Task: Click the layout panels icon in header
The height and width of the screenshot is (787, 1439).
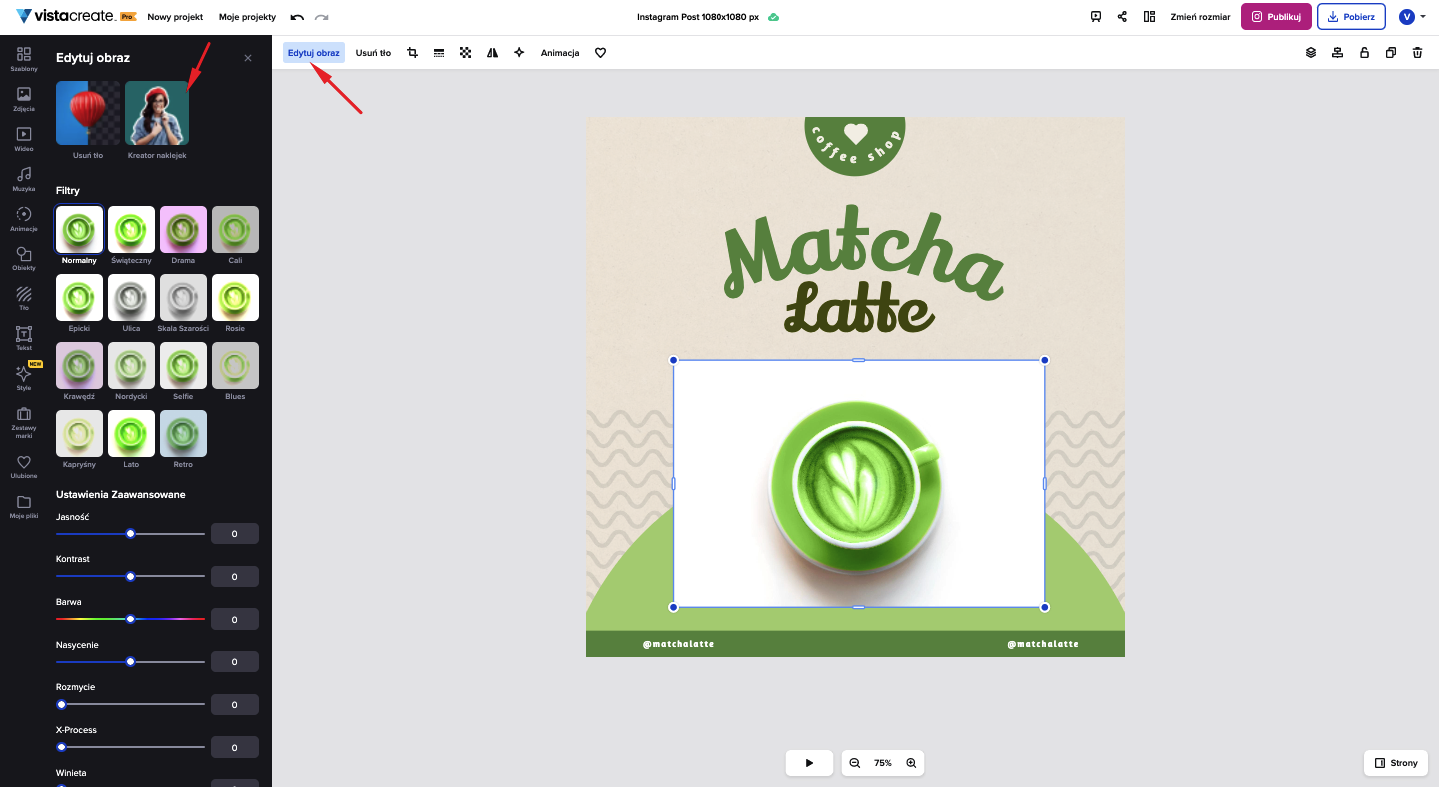Action: [1149, 17]
